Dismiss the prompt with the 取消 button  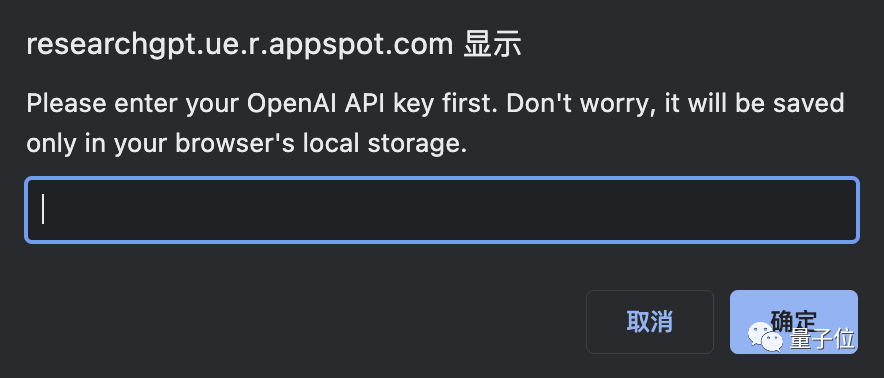(649, 322)
